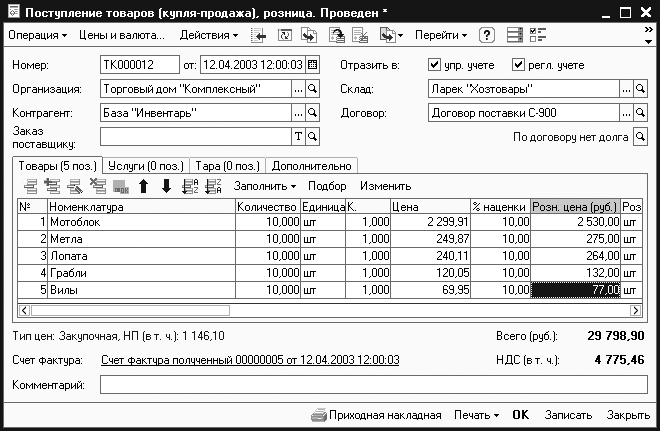Image resolution: width=660 pixels, height=431 pixels.
Task: Move the selected row down
Action: 166,186
